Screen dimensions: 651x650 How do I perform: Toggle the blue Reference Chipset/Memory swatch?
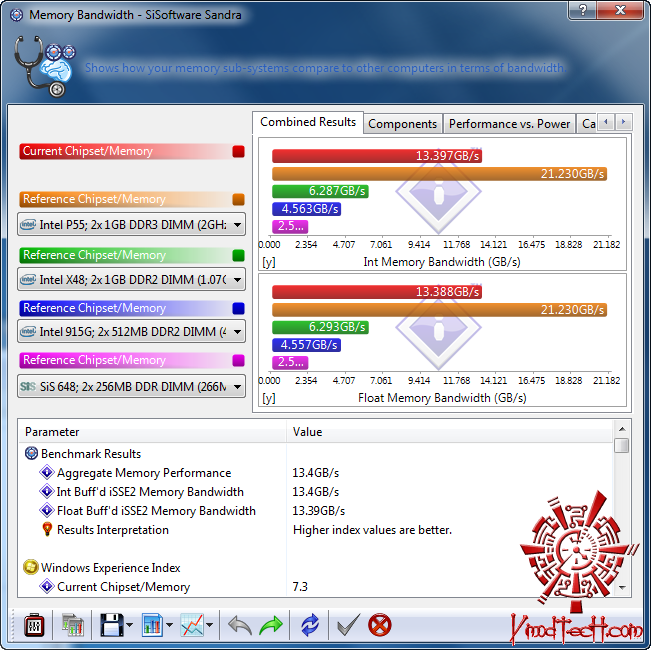(x=238, y=308)
